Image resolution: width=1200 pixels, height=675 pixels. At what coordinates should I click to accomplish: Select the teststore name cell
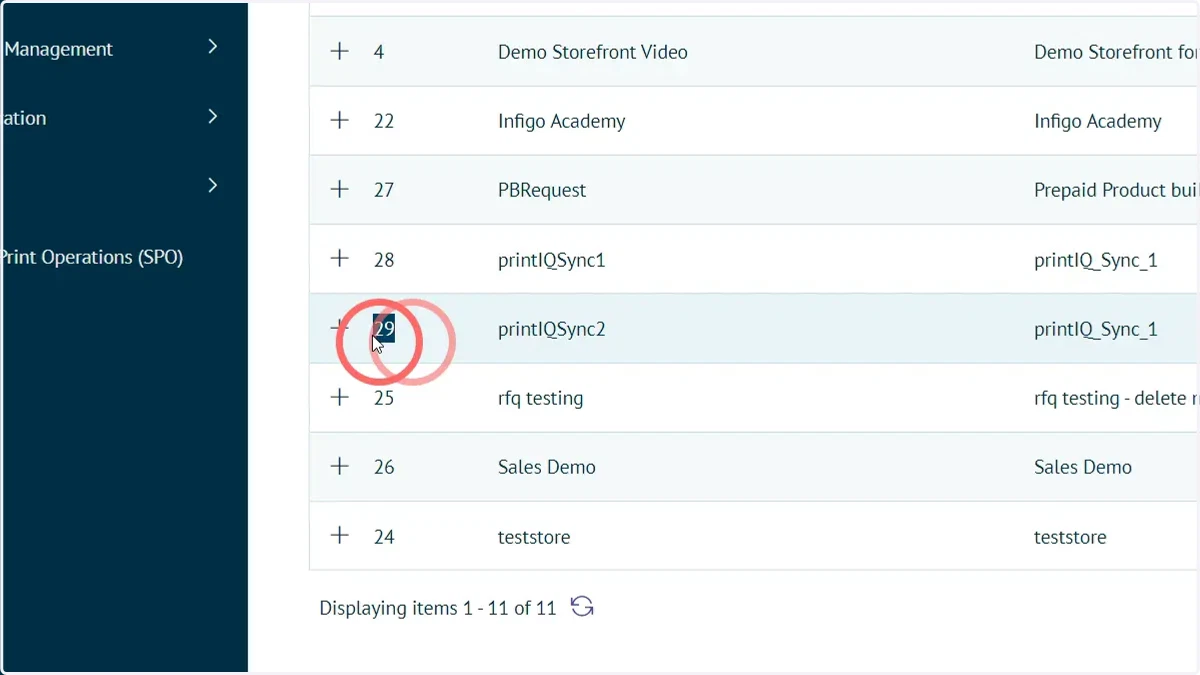coord(534,537)
